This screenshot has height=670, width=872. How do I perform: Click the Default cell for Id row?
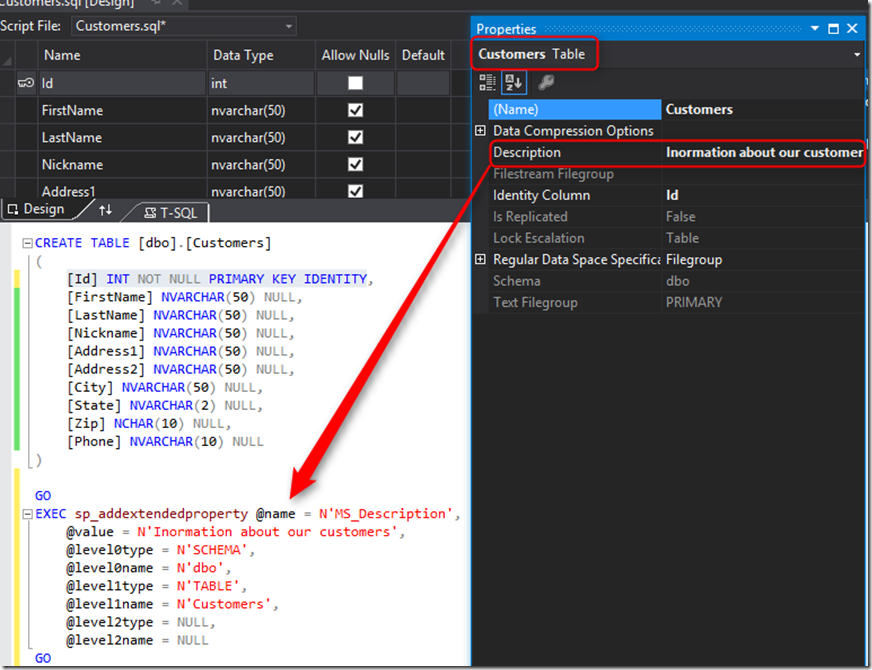tap(423, 83)
